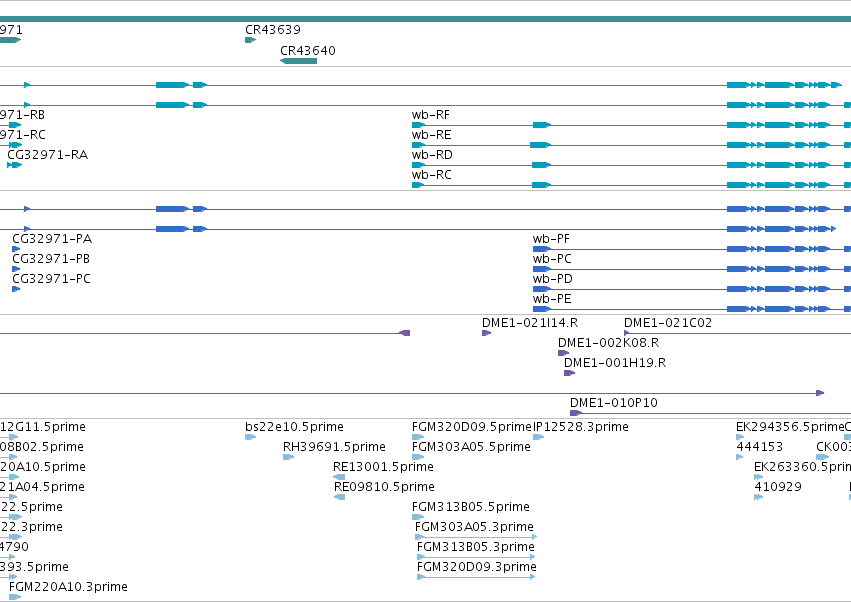The height and width of the screenshot is (602, 851).
Task: Click the DME1-001H19.R label
Action: click(x=615, y=363)
